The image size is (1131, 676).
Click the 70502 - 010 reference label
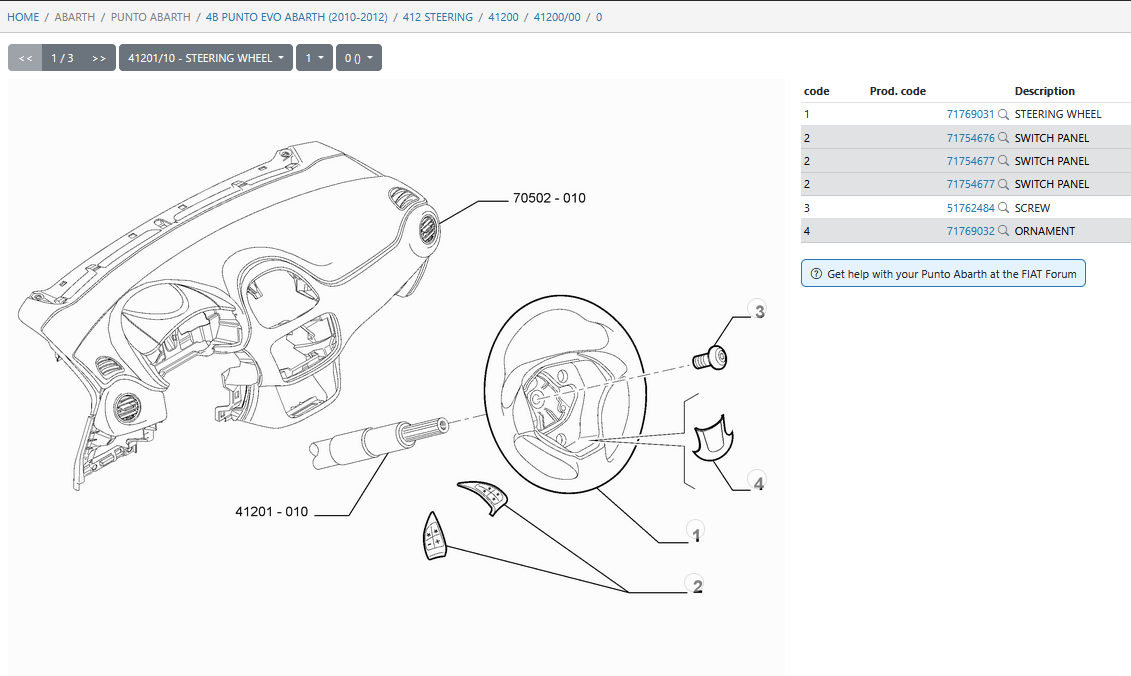(x=549, y=198)
